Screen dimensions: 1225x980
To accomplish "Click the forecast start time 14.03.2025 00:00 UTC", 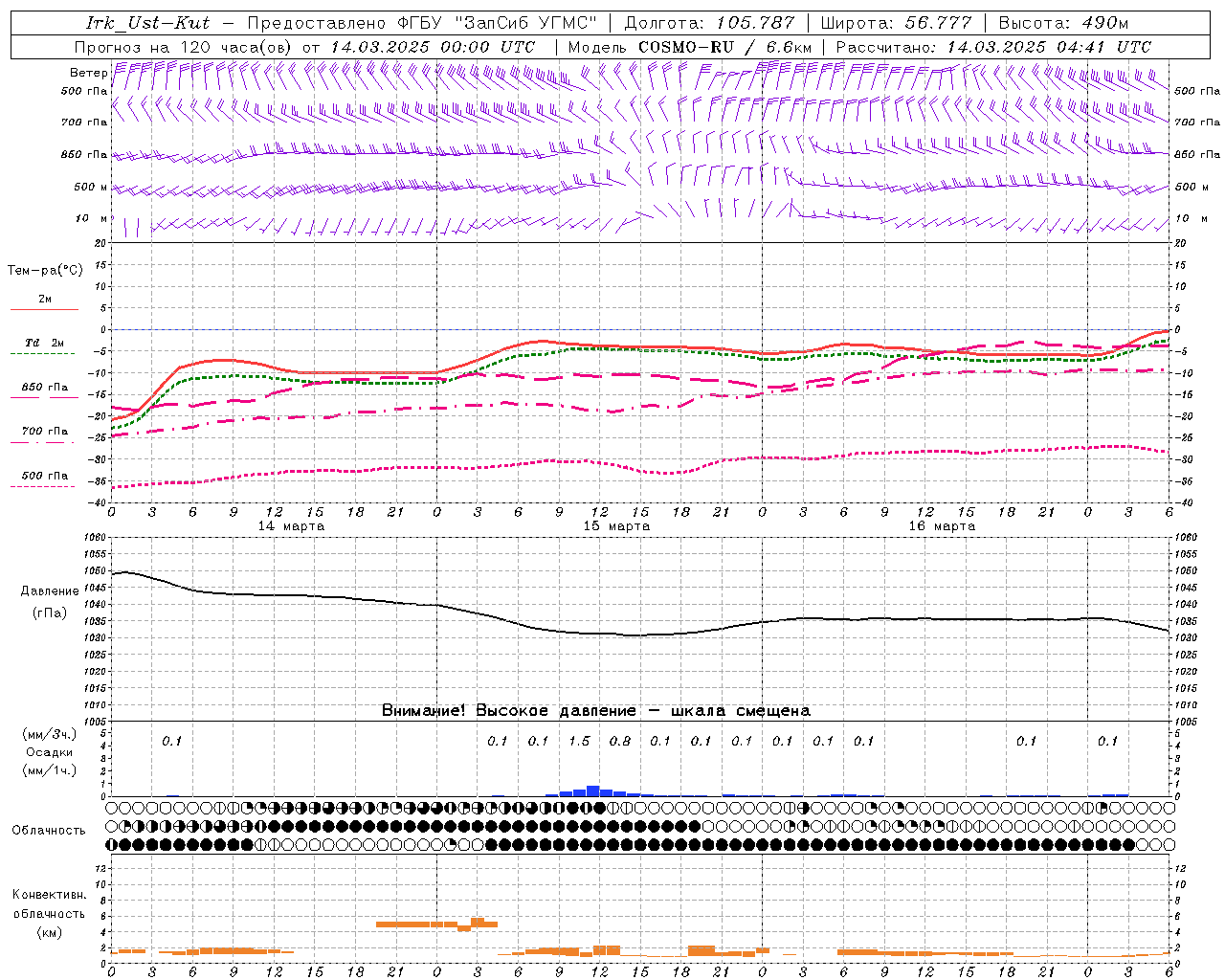I will click(x=433, y=47).
